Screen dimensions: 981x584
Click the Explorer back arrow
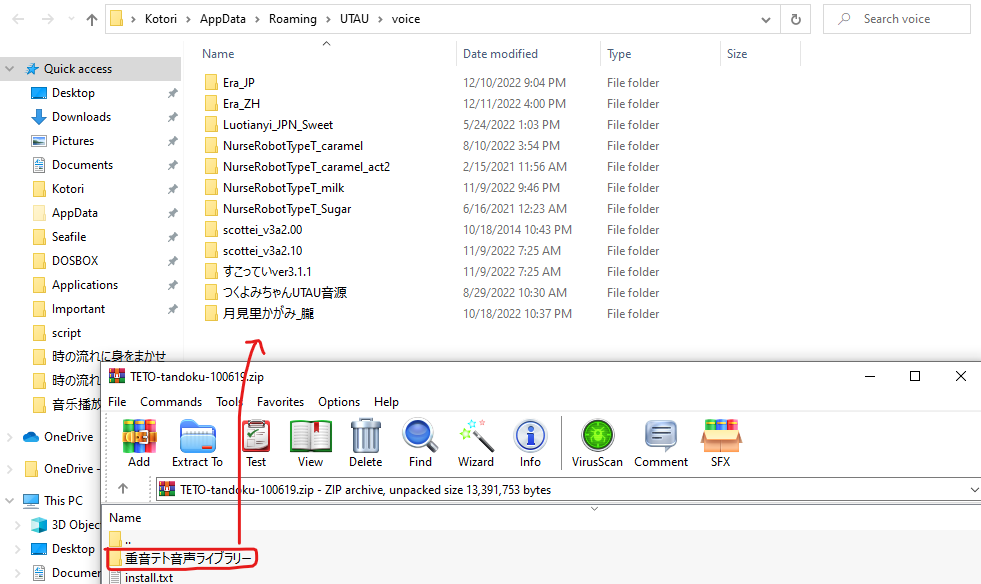pyautogui.click(x=19, y=19)
